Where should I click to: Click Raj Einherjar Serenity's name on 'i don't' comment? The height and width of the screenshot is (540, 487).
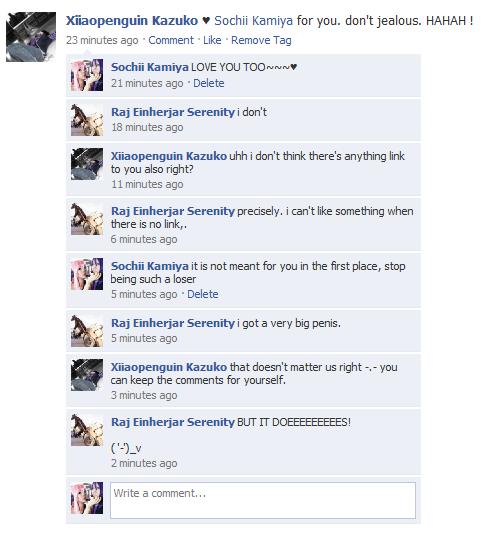click(173, 112)
